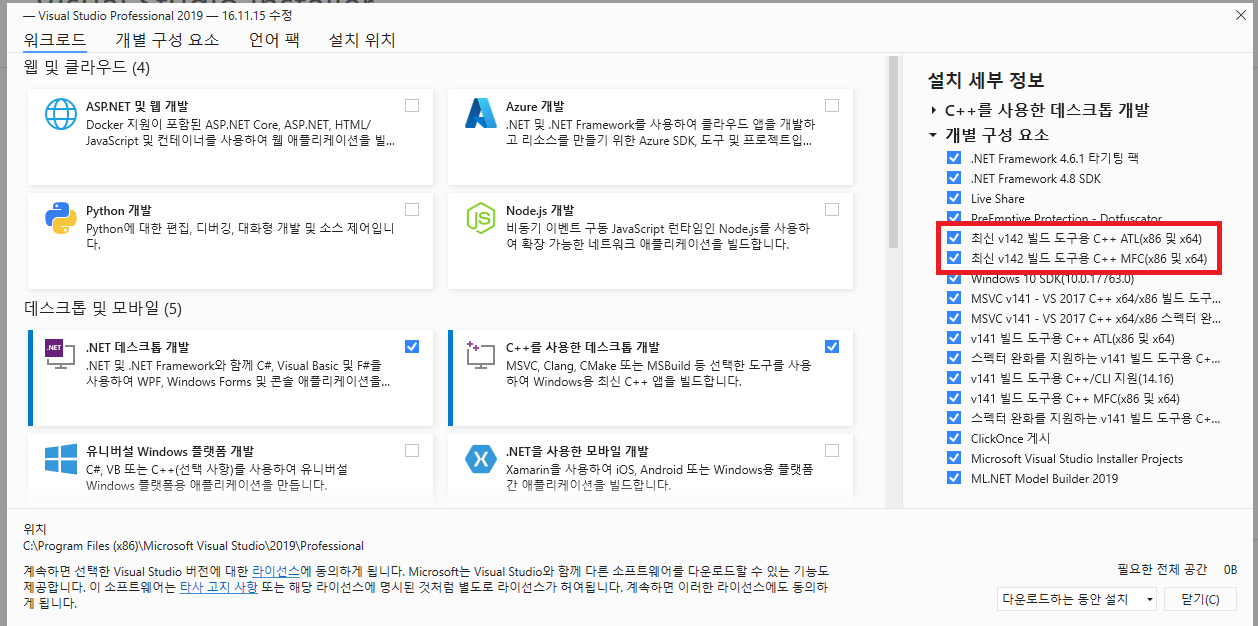The image size is (1258, 626).
Task: Click the C++ desktop development icon
Action: pos(481,354)
